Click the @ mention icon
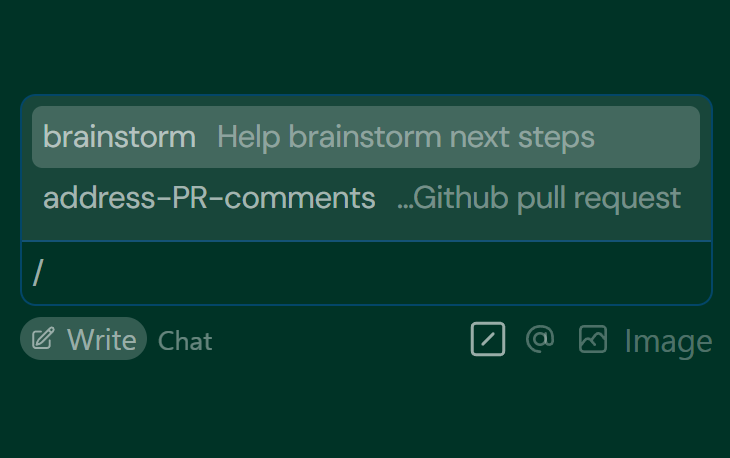 coord(540,340)
